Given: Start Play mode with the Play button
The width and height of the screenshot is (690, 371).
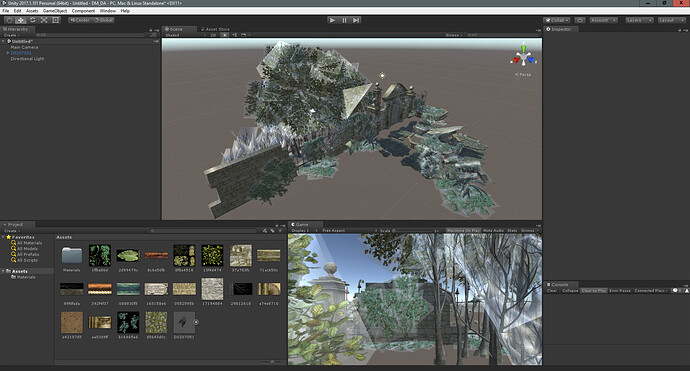Looking at the screenshot, I should click(332, 20).
